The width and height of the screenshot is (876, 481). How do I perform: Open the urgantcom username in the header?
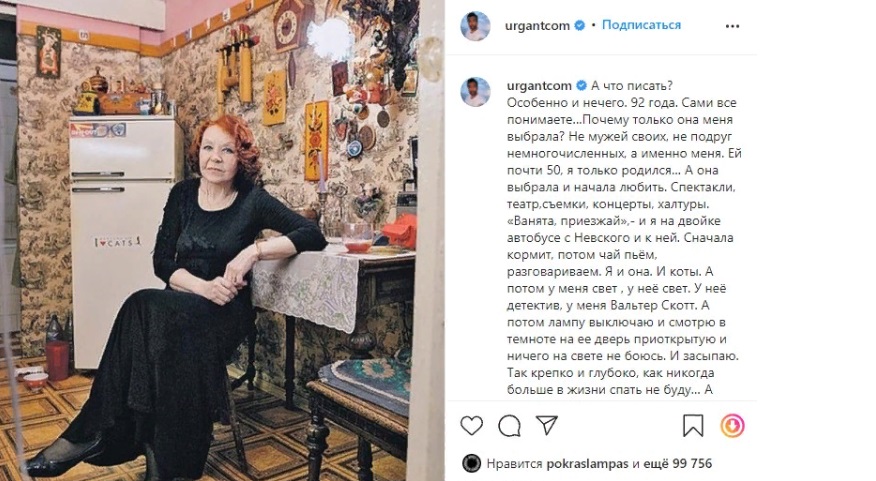[537, 26]
